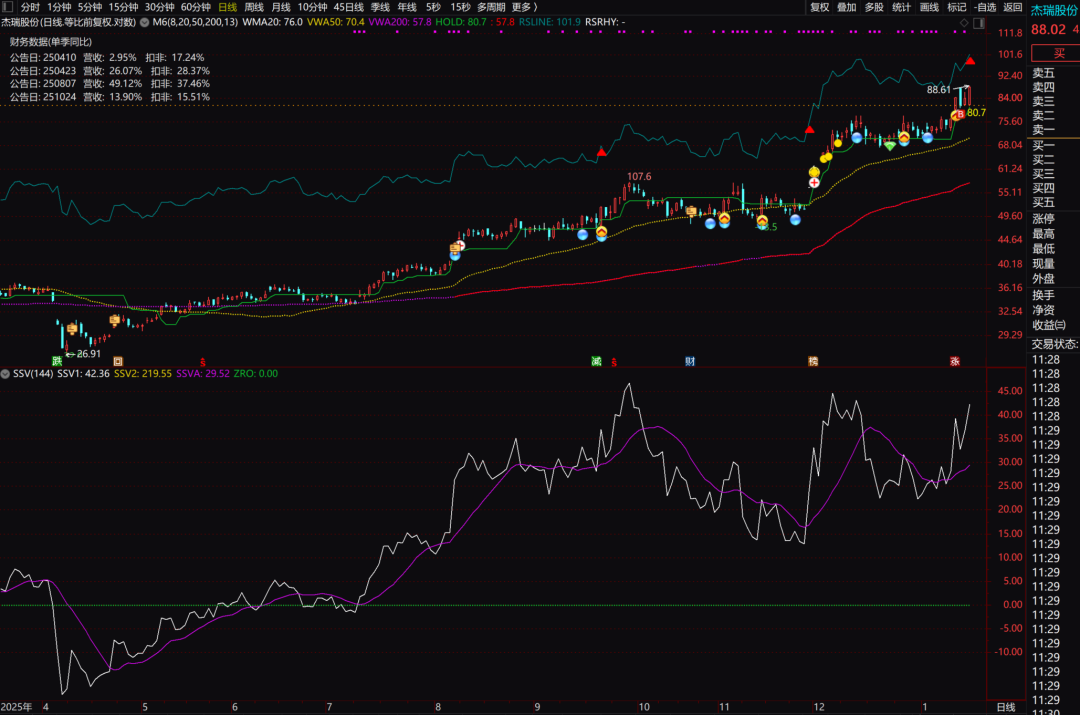Click the VWA50: 70.4 legend

point(335,22)
